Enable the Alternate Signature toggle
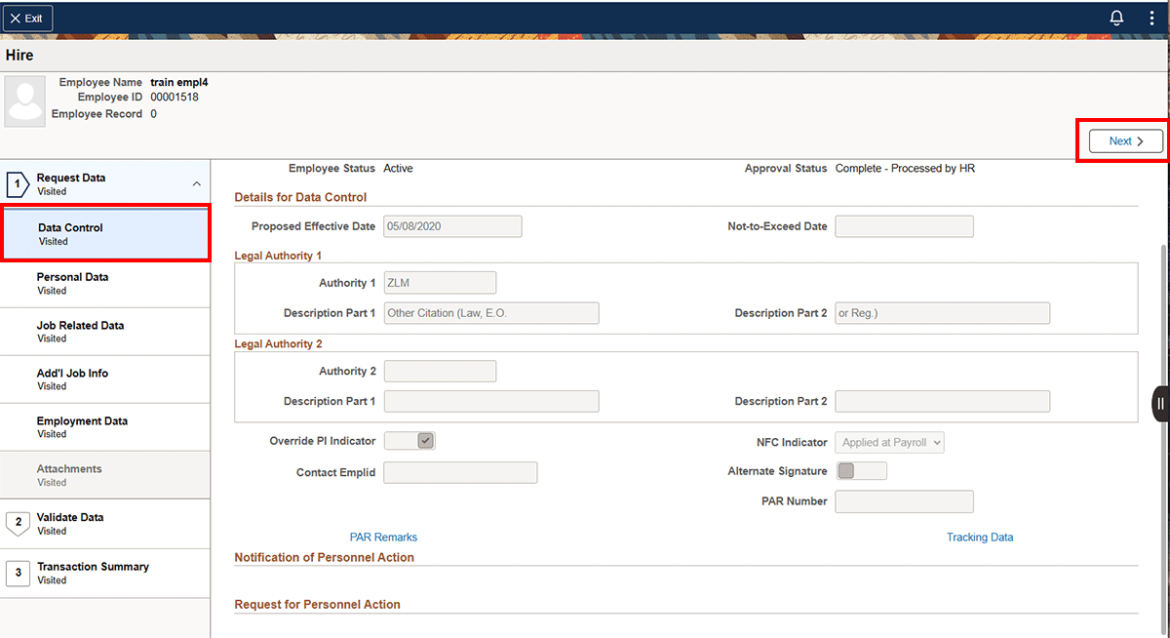1170x638 pixels. coord(861,470)
